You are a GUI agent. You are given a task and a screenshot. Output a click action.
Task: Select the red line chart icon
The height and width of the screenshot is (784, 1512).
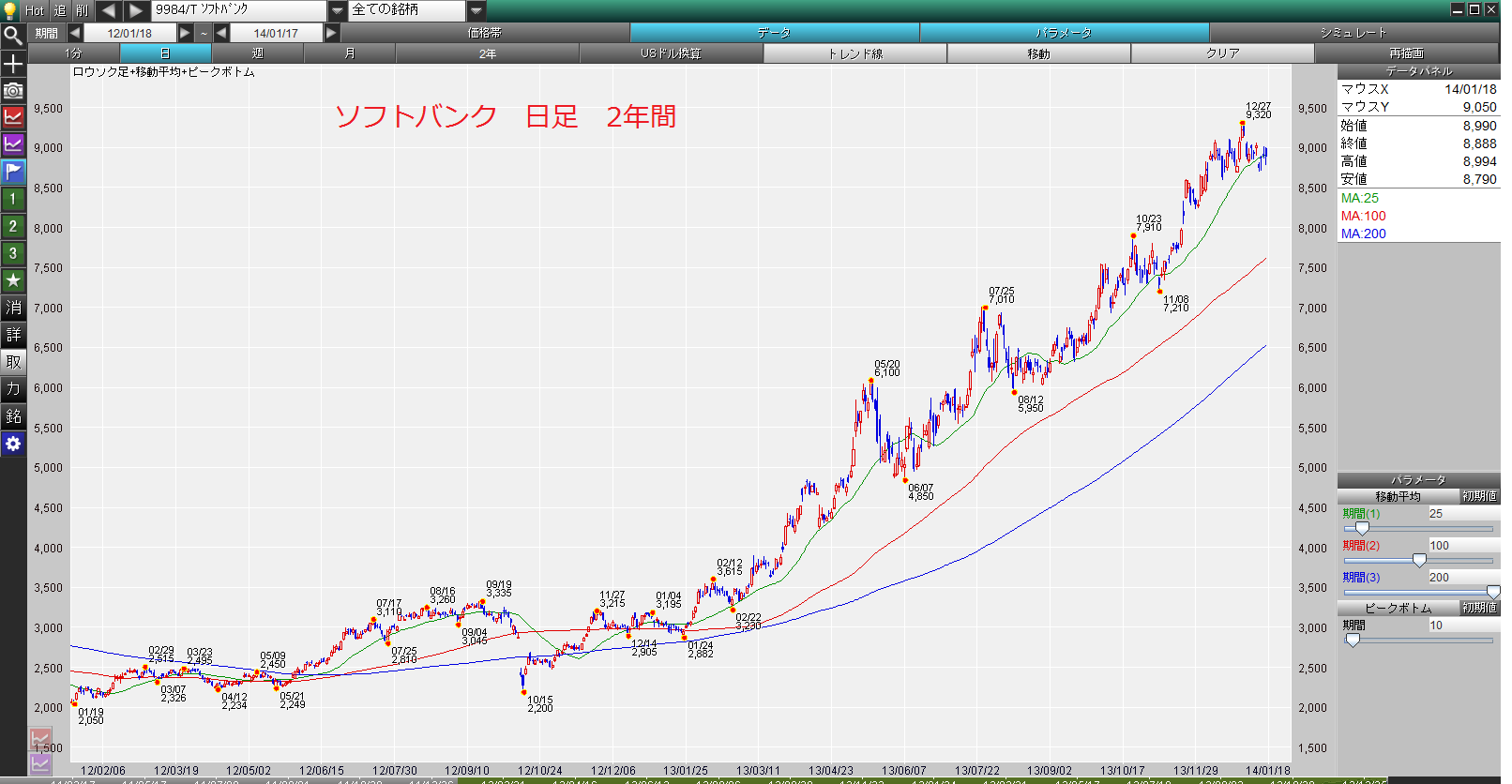13,117
